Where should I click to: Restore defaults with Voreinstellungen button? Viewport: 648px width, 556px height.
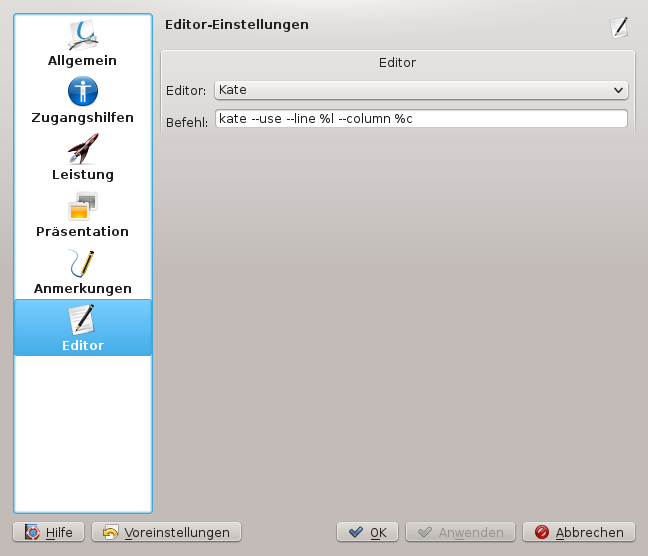(166, 532)
